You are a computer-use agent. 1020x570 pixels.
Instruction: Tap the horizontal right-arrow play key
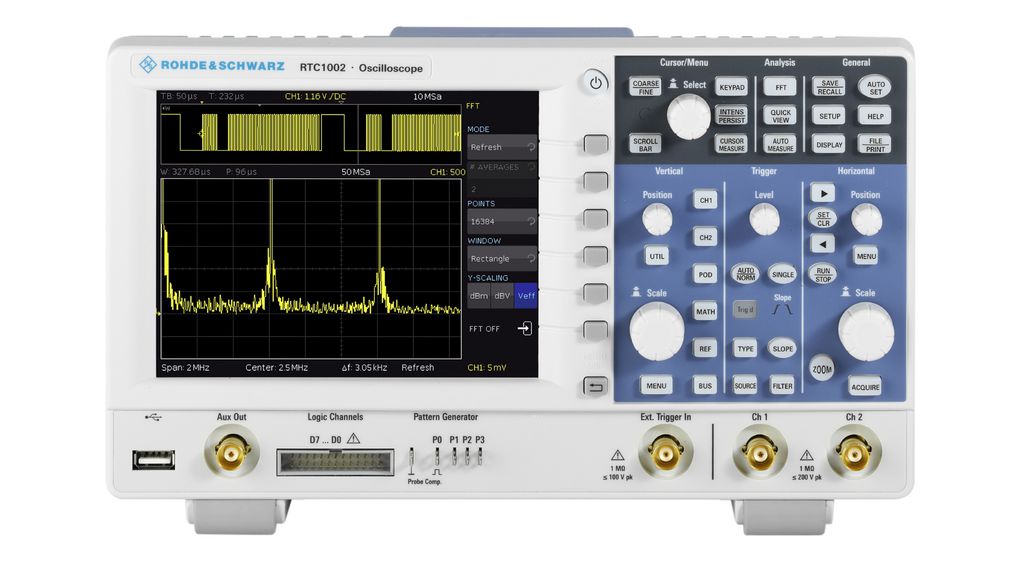pyautogui.click(x=823, y=193)
